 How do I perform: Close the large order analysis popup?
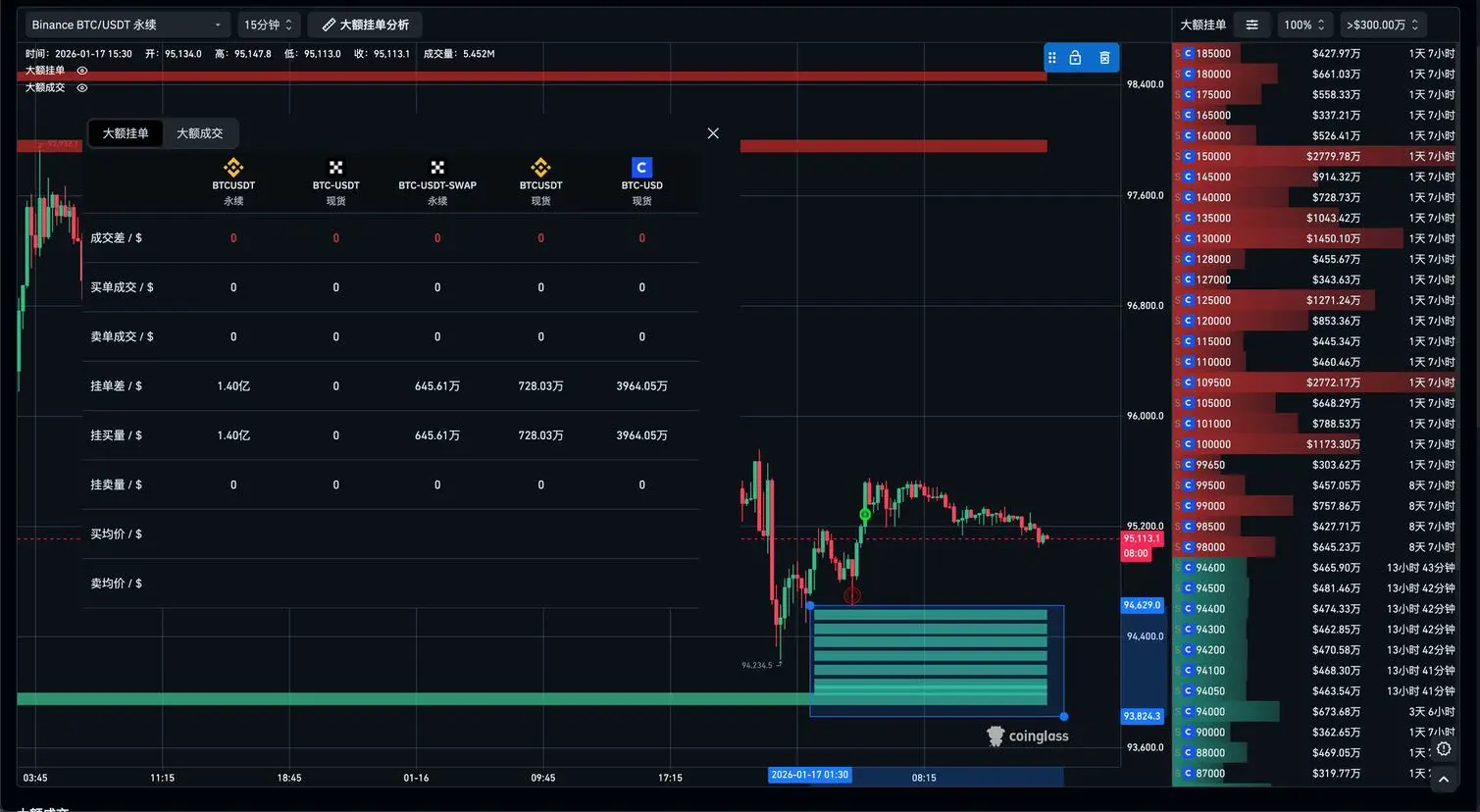tap(713, 133)
